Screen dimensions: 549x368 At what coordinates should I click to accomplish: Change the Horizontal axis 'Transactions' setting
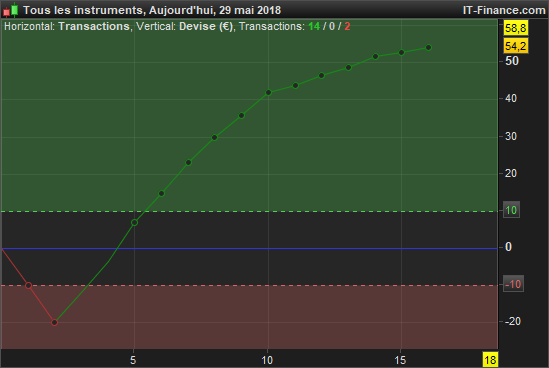[x=94, y=26]
